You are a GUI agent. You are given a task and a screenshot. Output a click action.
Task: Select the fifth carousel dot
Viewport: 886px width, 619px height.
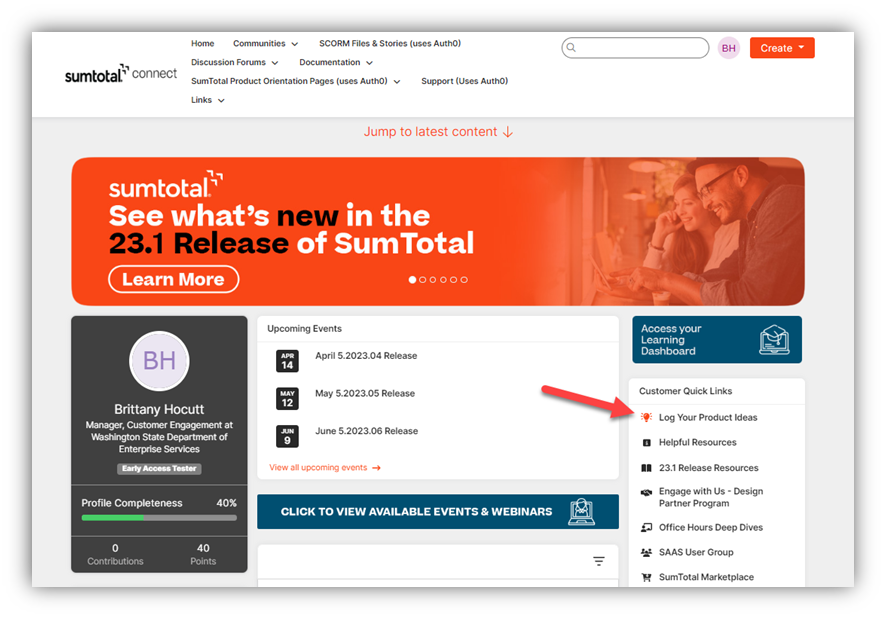point(454,280)
